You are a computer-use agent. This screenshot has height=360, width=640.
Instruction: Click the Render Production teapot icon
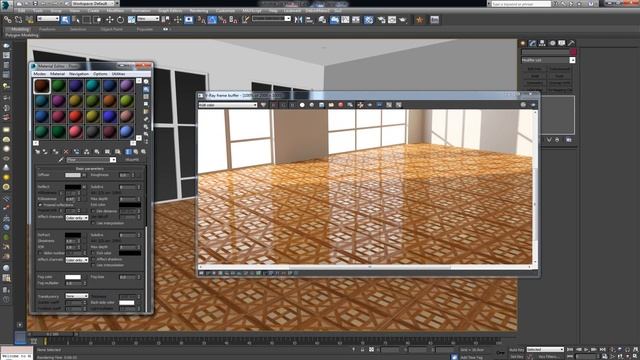(403, 20)
